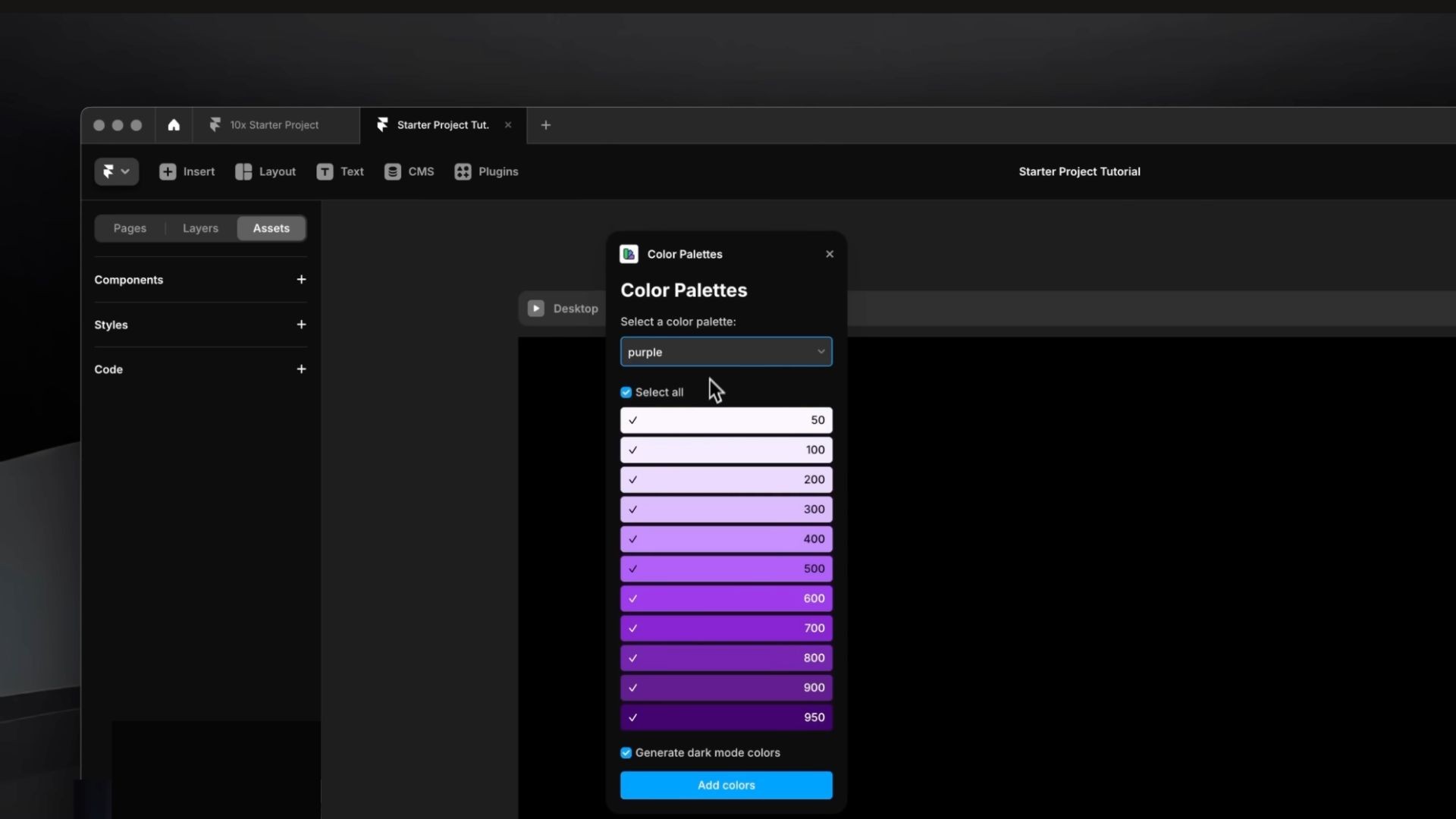The width and height of the screenshot is (1456, 819).
Task: Expand the Styles section
Action: 111,324
